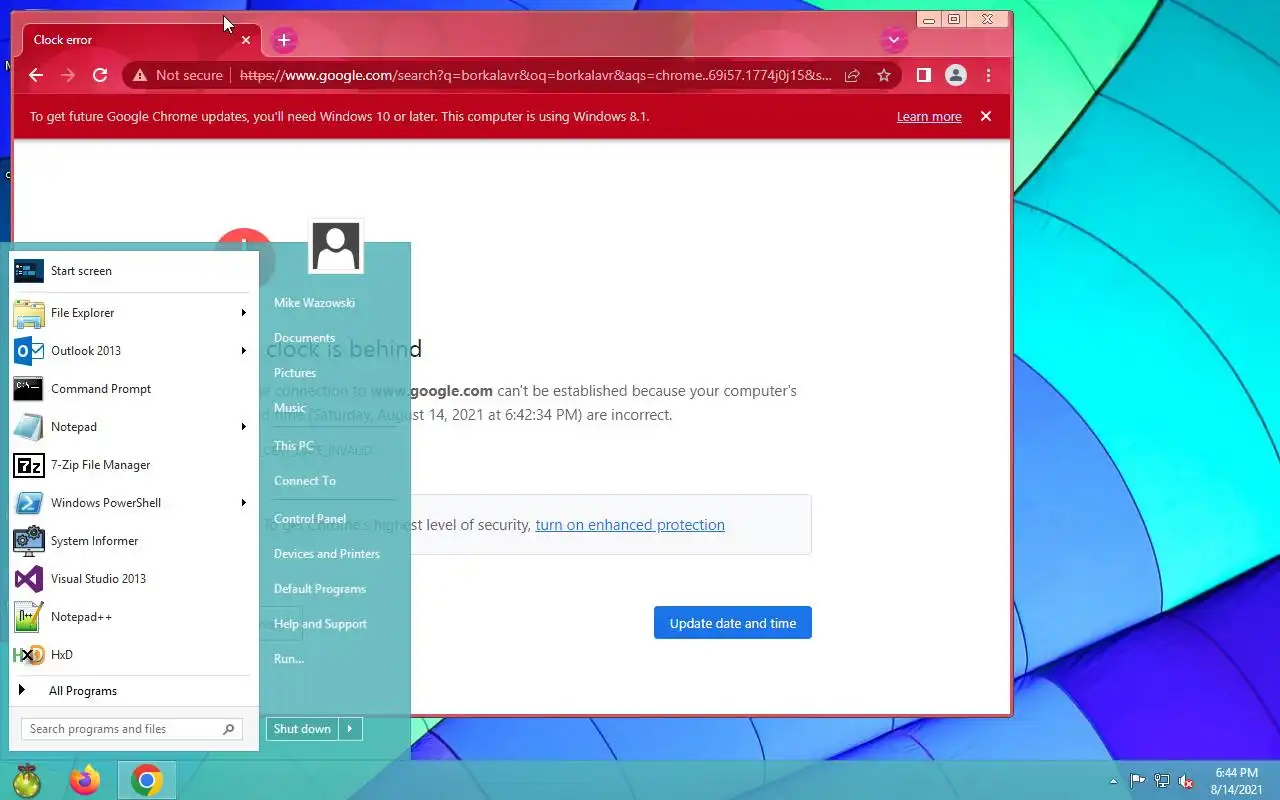Open Help and Support
Image resolution: width=1280 pixels, height=800 pixels.
[320, 624]
